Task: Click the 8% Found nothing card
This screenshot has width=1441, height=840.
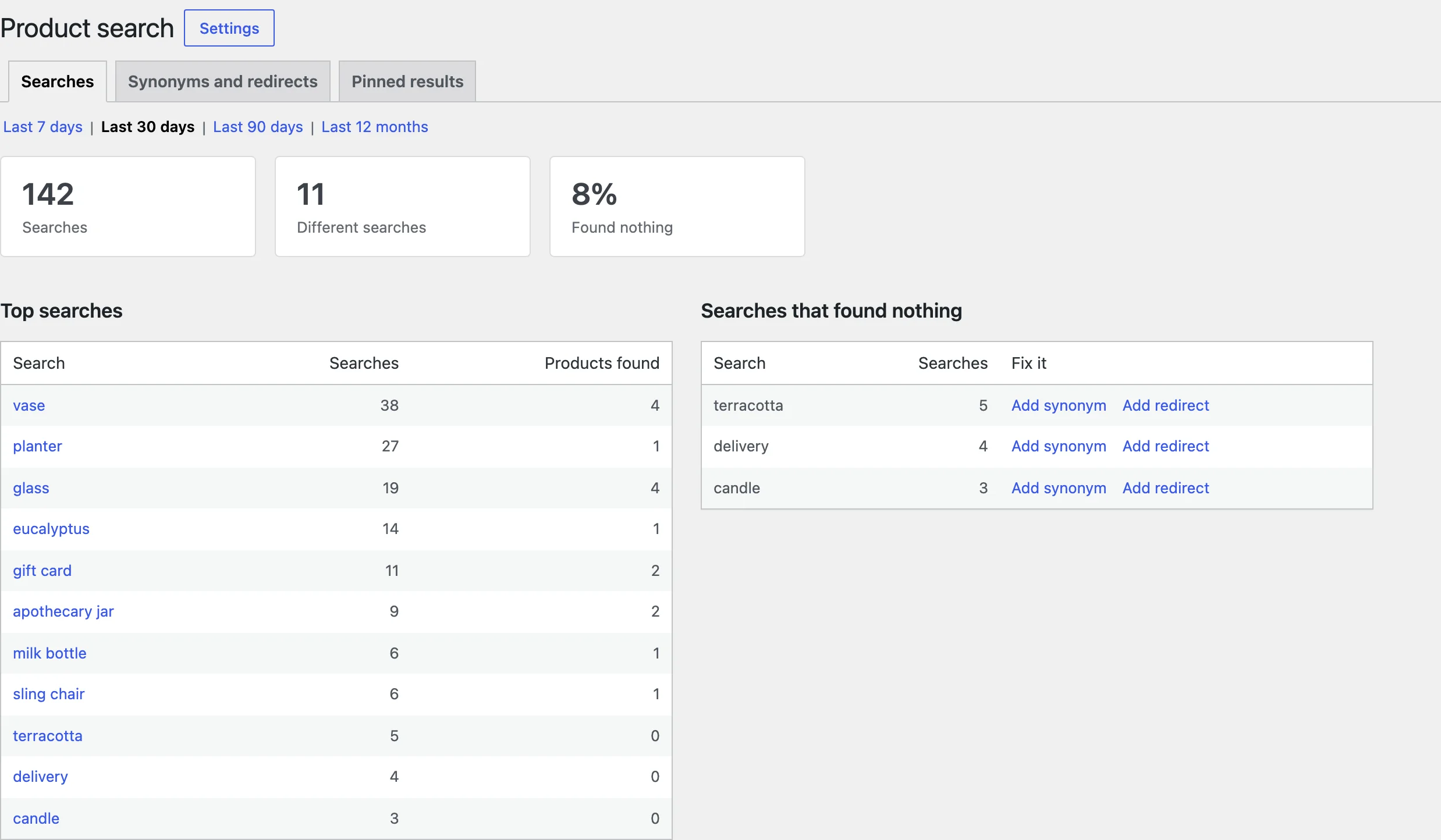Action: click(x=677, y=207)
